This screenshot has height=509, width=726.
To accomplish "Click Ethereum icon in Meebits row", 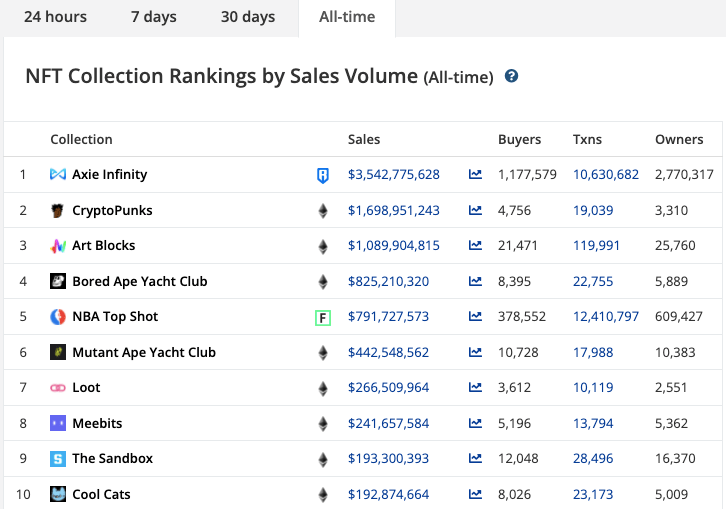I will pos(323,424).
